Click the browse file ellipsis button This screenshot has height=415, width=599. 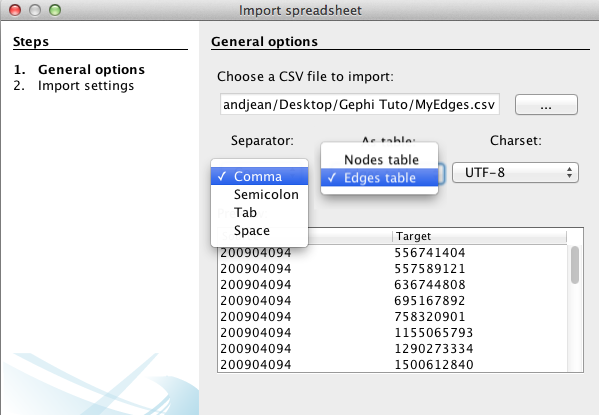point(546,105)
